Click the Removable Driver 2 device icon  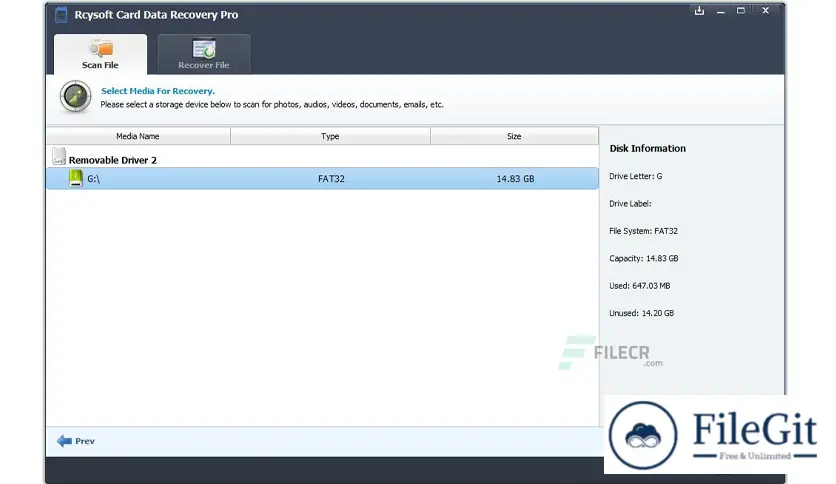59,156
